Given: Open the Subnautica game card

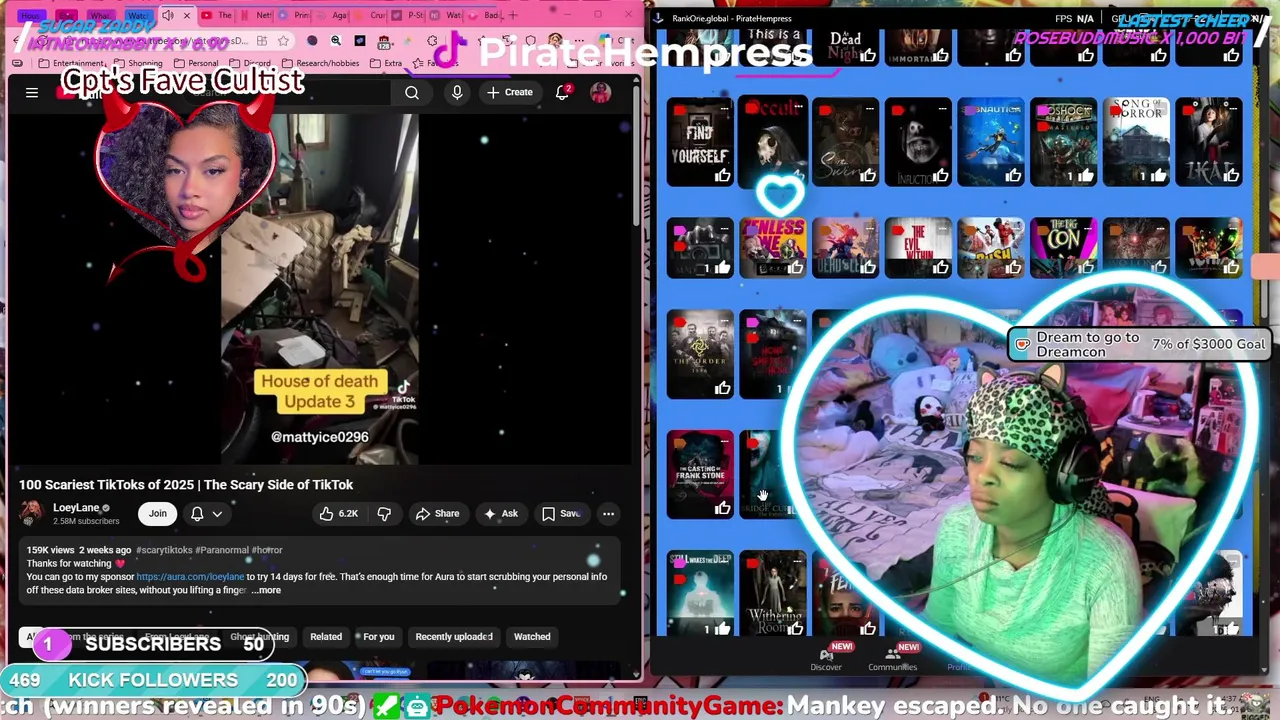Looking at the screenshot, I should tap(990, 142).
